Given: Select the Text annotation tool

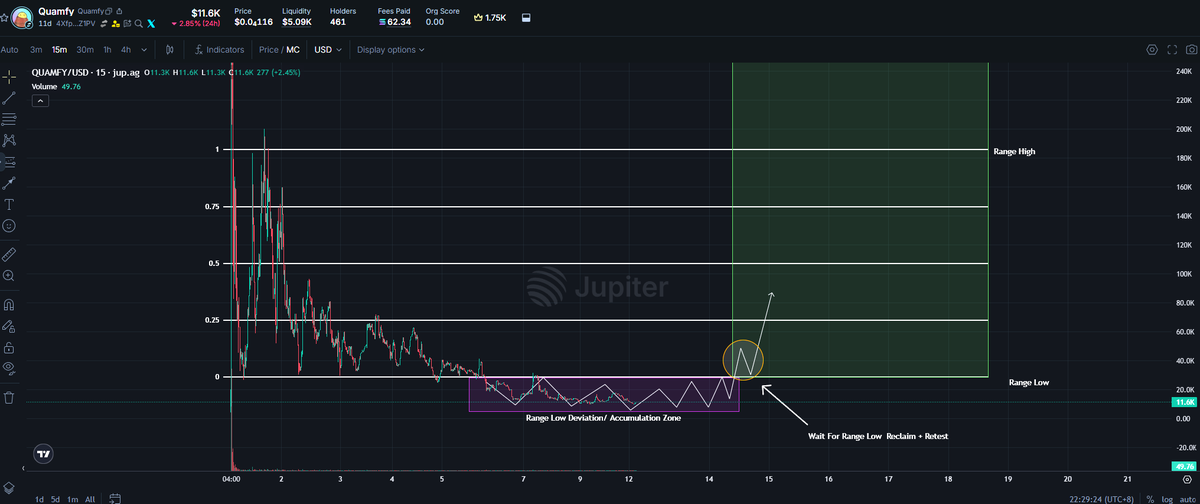Looking at the screenshot, I should point(9,204).
